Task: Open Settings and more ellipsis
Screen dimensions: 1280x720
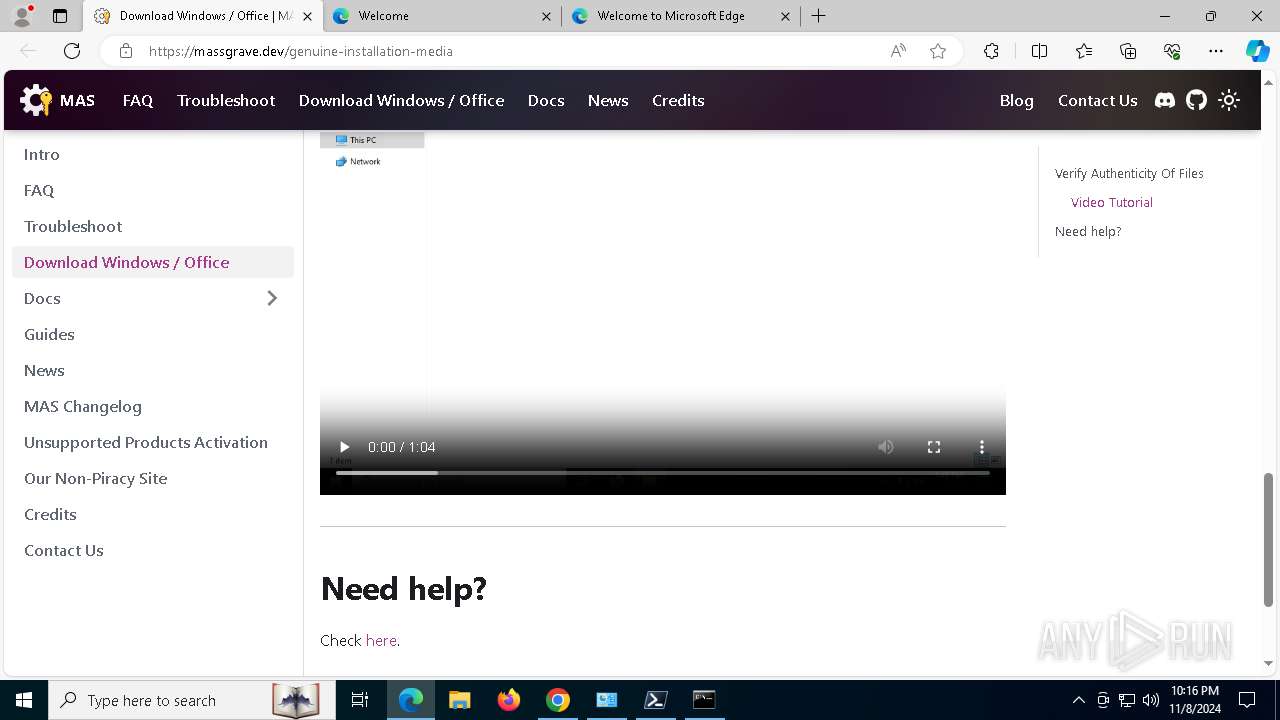Action: click(1216, 51)
